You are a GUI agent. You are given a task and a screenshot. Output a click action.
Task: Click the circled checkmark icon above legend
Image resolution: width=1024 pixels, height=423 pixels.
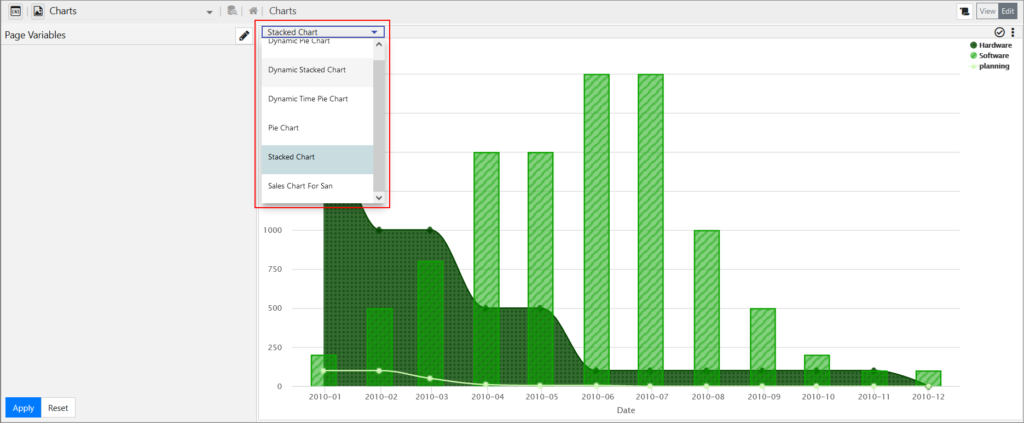coord(999,33)
